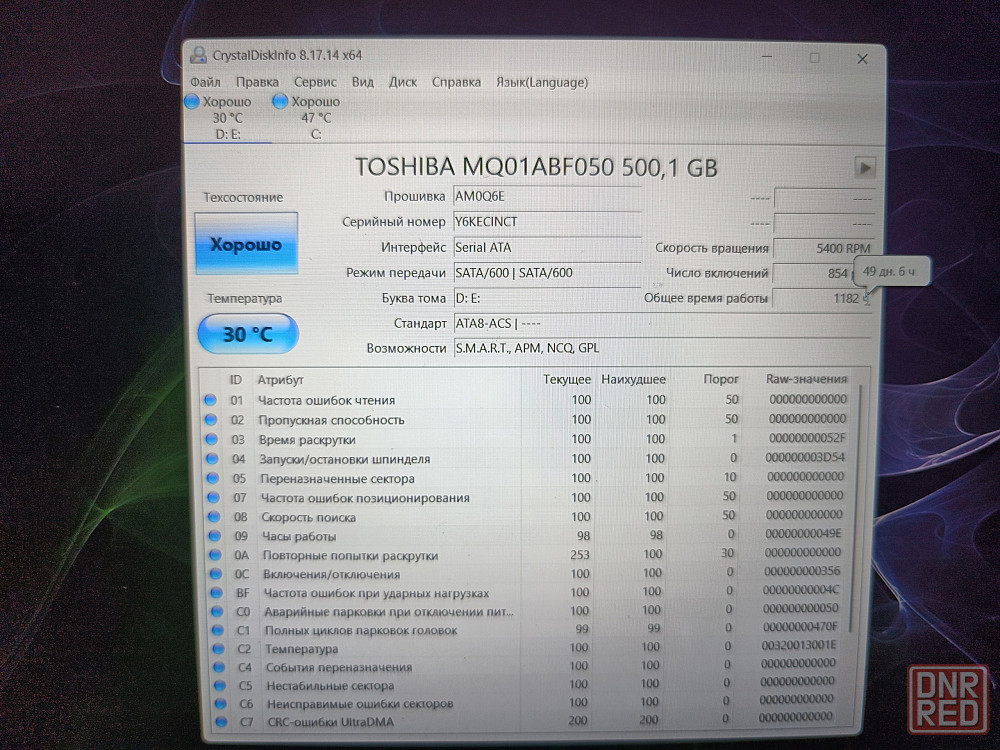Click status icon for Переназначенные сектора row
This screenshot has height=750, width=1000.
click(213, 478)
